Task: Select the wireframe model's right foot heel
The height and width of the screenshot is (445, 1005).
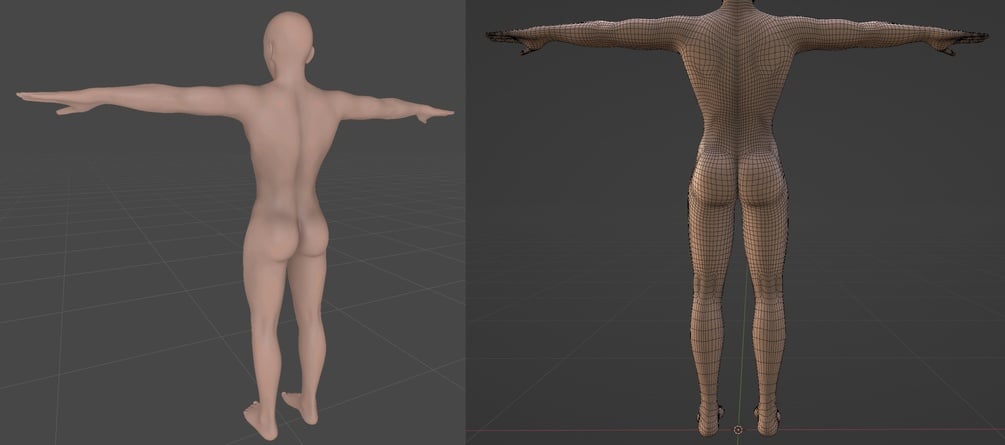Action: coord(767,420)
